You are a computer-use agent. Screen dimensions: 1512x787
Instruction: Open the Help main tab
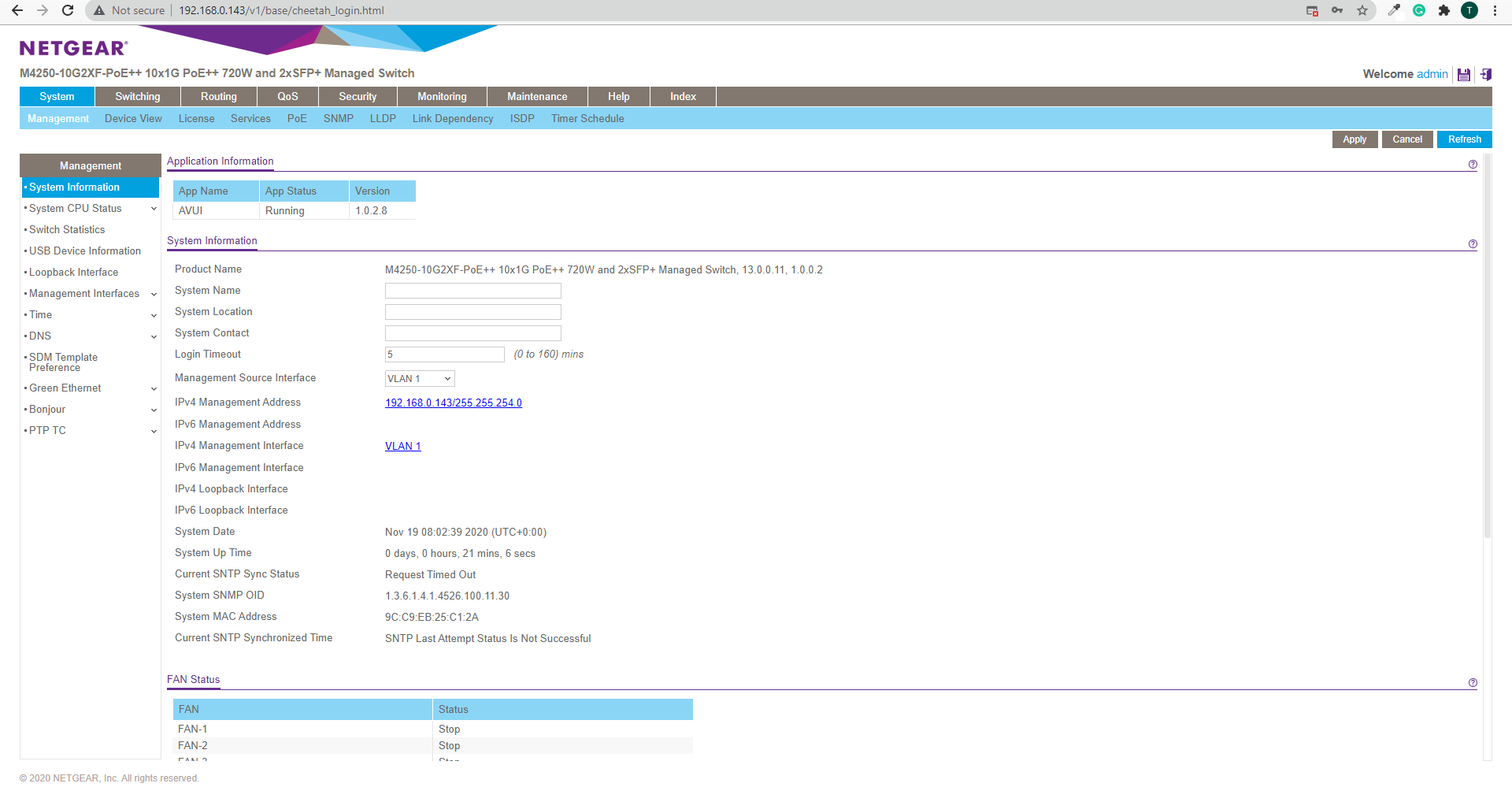coord(619,96)
